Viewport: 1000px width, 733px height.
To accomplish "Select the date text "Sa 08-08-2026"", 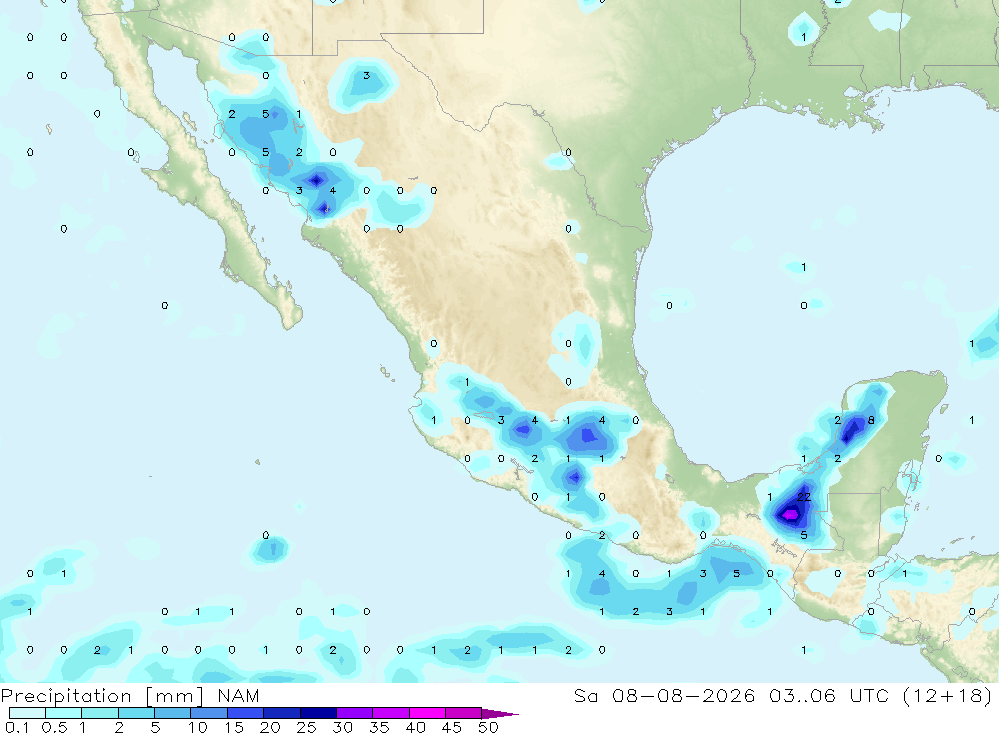I will click(x=664, y=696).
